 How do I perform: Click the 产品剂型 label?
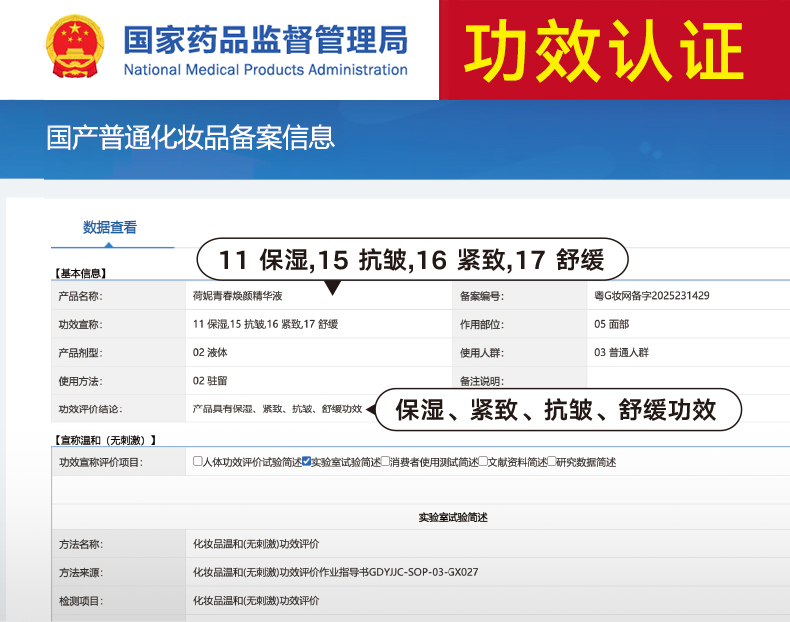81,353
